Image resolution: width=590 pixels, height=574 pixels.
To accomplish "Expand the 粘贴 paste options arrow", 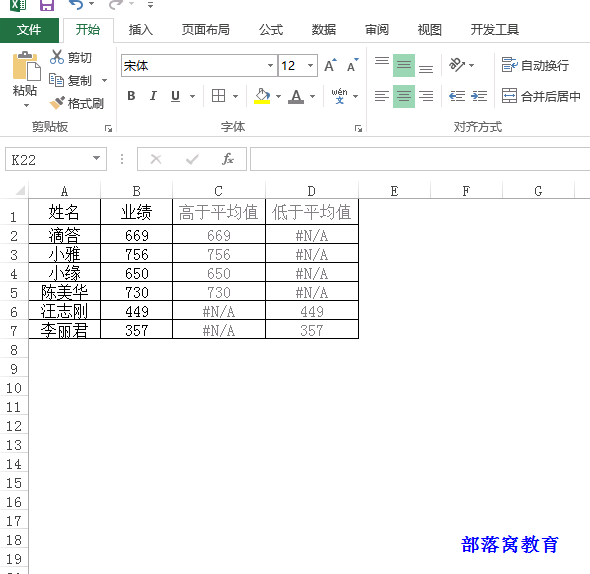I will (26, 106).
